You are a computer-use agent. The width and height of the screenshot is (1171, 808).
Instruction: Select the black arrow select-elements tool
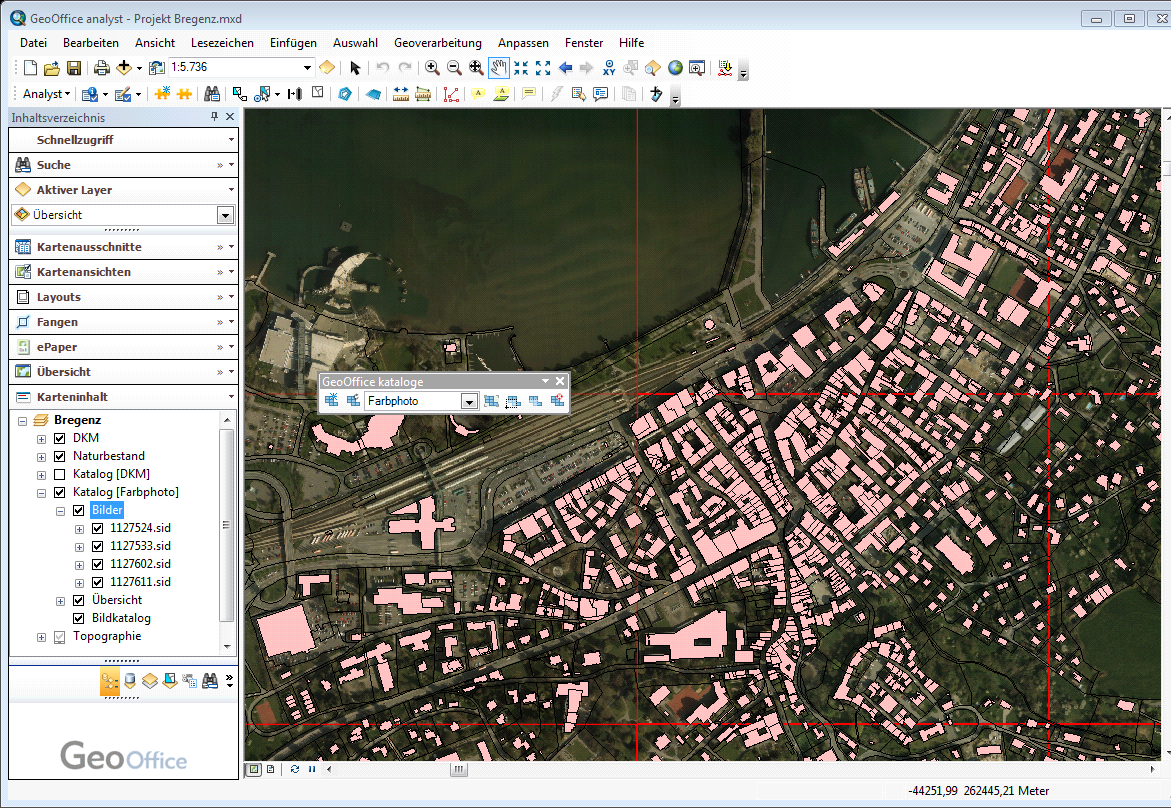[355, 68]
